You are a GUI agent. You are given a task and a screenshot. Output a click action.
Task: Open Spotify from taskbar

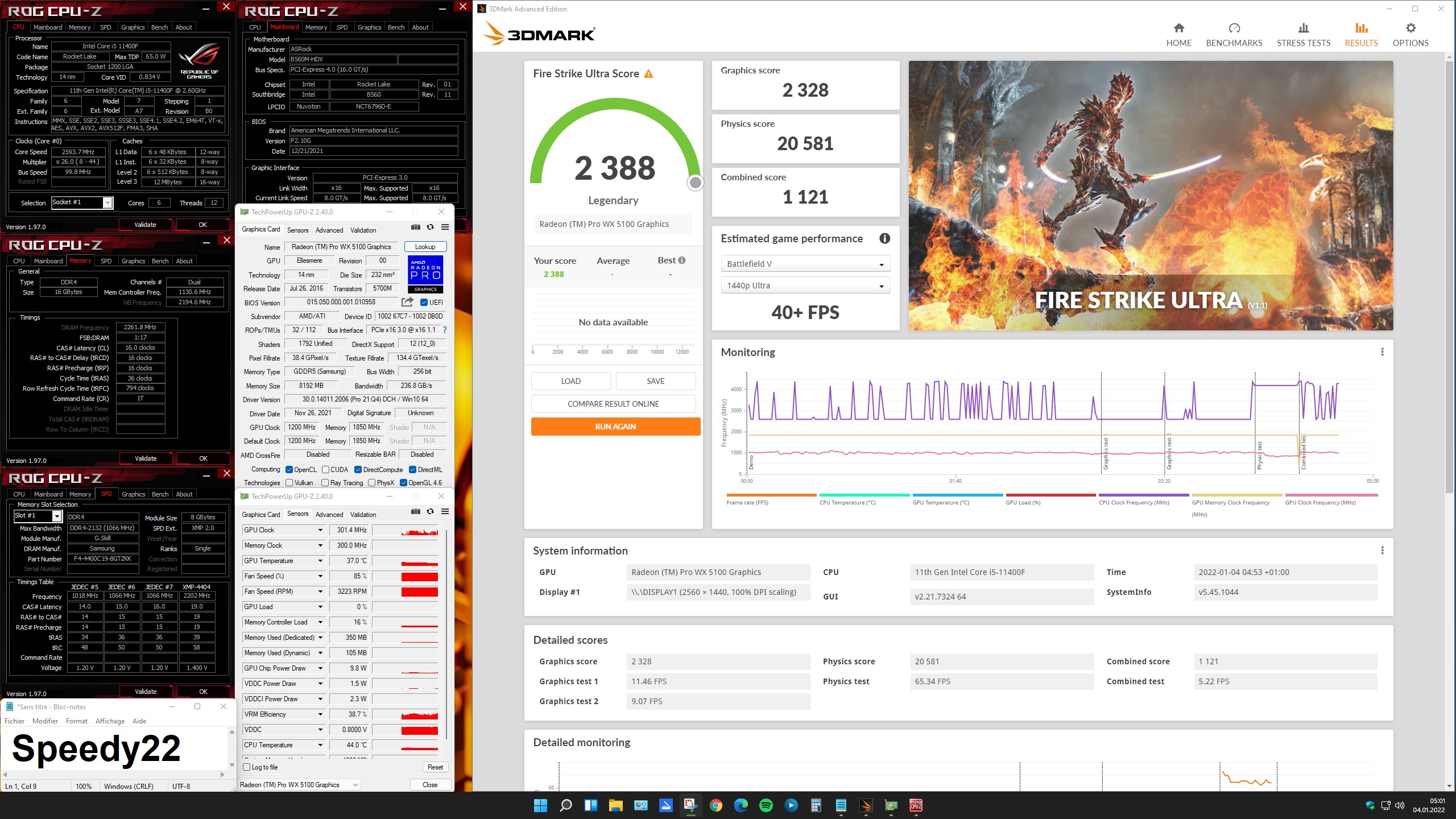click(766, 805)
